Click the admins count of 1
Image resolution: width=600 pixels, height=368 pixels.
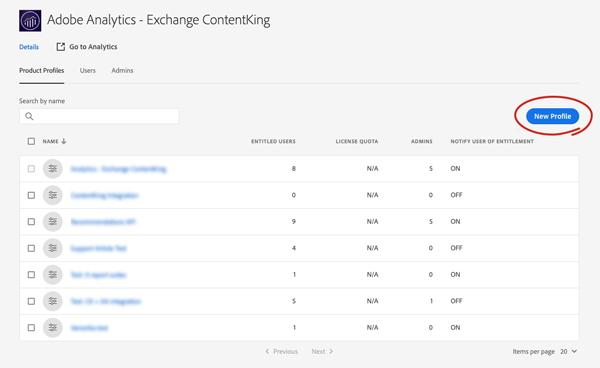[x=431, y=301]
